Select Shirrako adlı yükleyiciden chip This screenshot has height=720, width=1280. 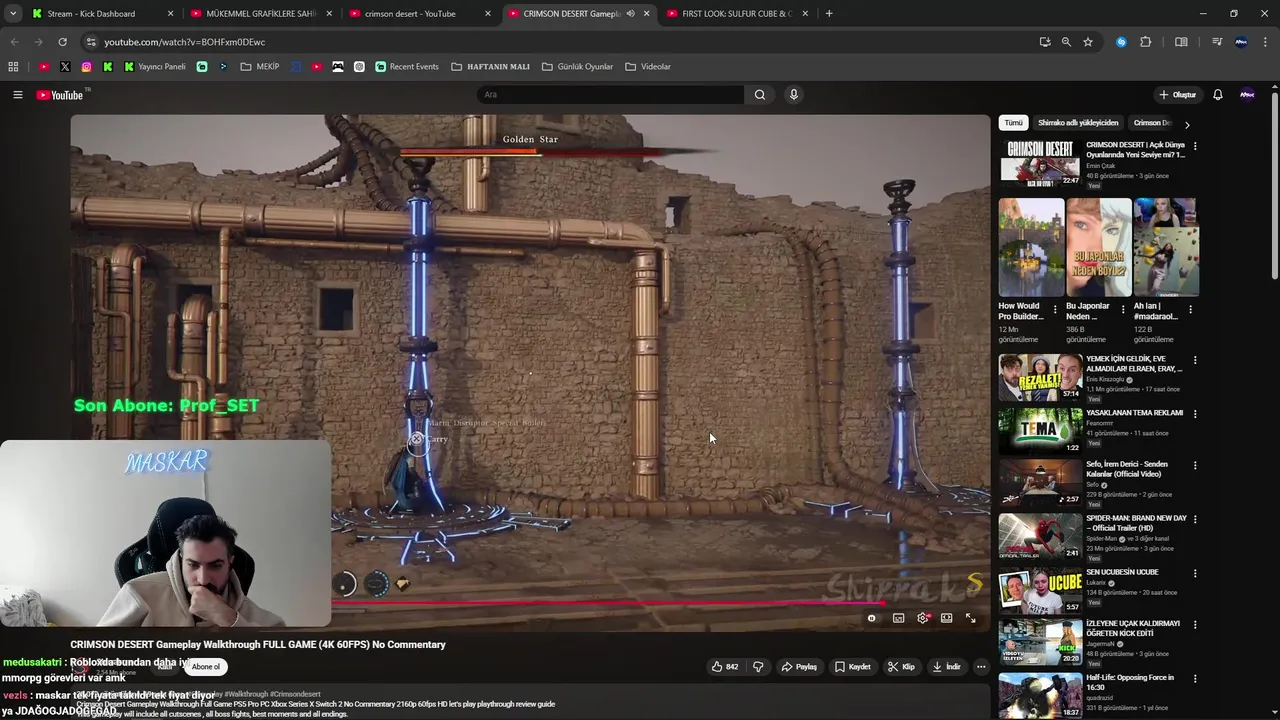click(1078, 123)
